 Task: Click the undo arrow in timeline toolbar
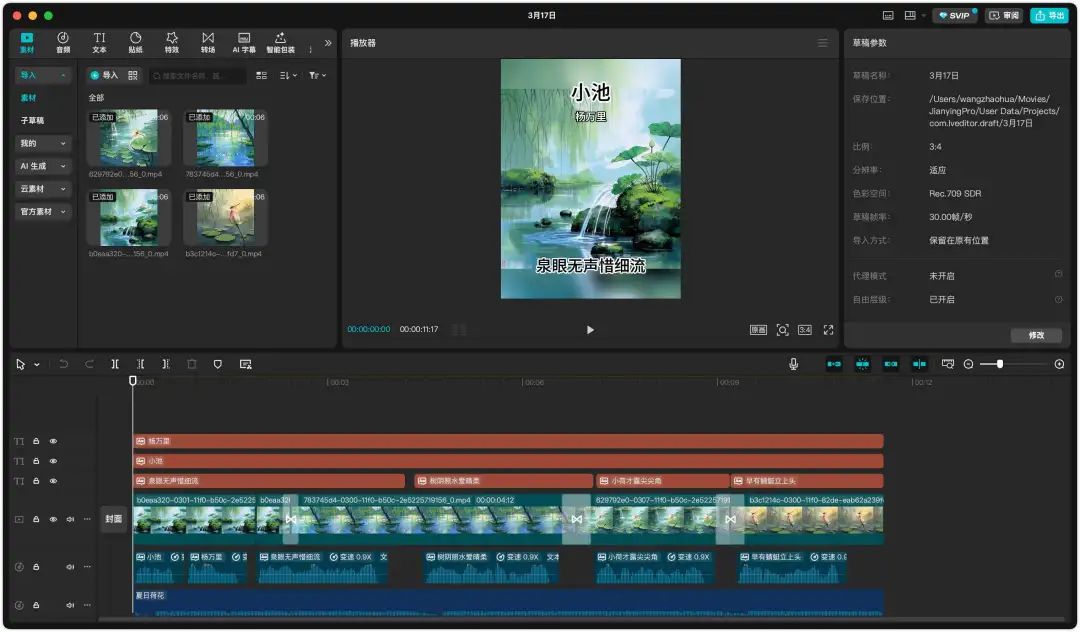tap(64, 365)
